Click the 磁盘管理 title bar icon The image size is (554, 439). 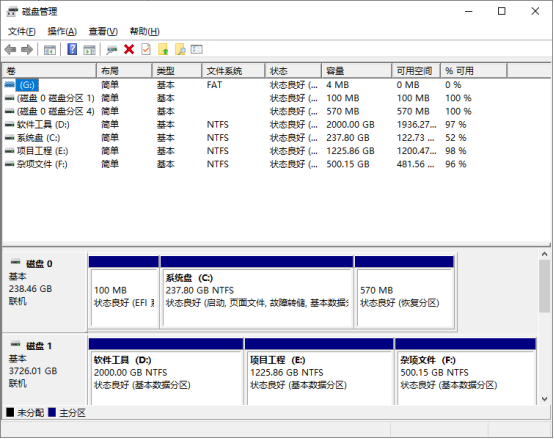tap(12, 12)
